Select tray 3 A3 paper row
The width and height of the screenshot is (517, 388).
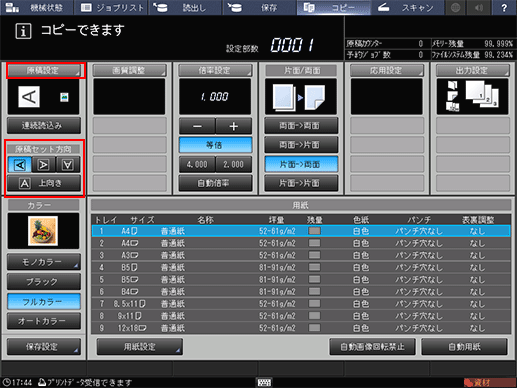(301, 255)
